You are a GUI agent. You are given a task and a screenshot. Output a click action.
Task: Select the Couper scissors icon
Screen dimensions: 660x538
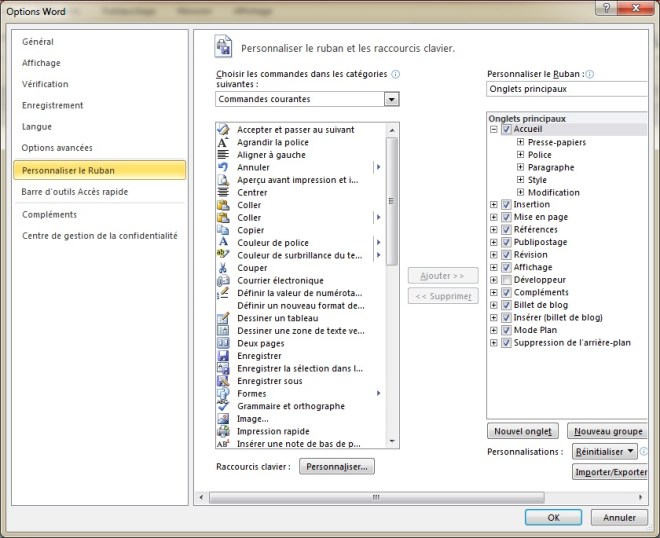pos(223,268)
